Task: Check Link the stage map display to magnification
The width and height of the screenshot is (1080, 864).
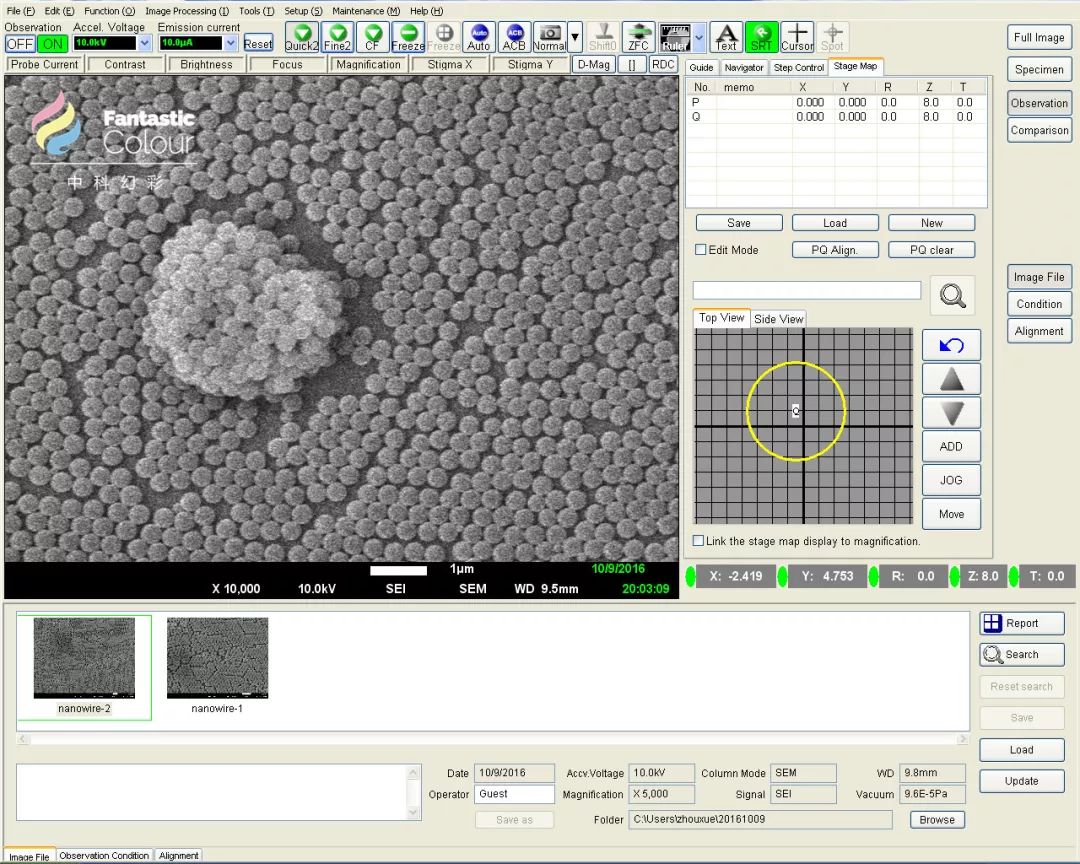Action: click(699, 541)
